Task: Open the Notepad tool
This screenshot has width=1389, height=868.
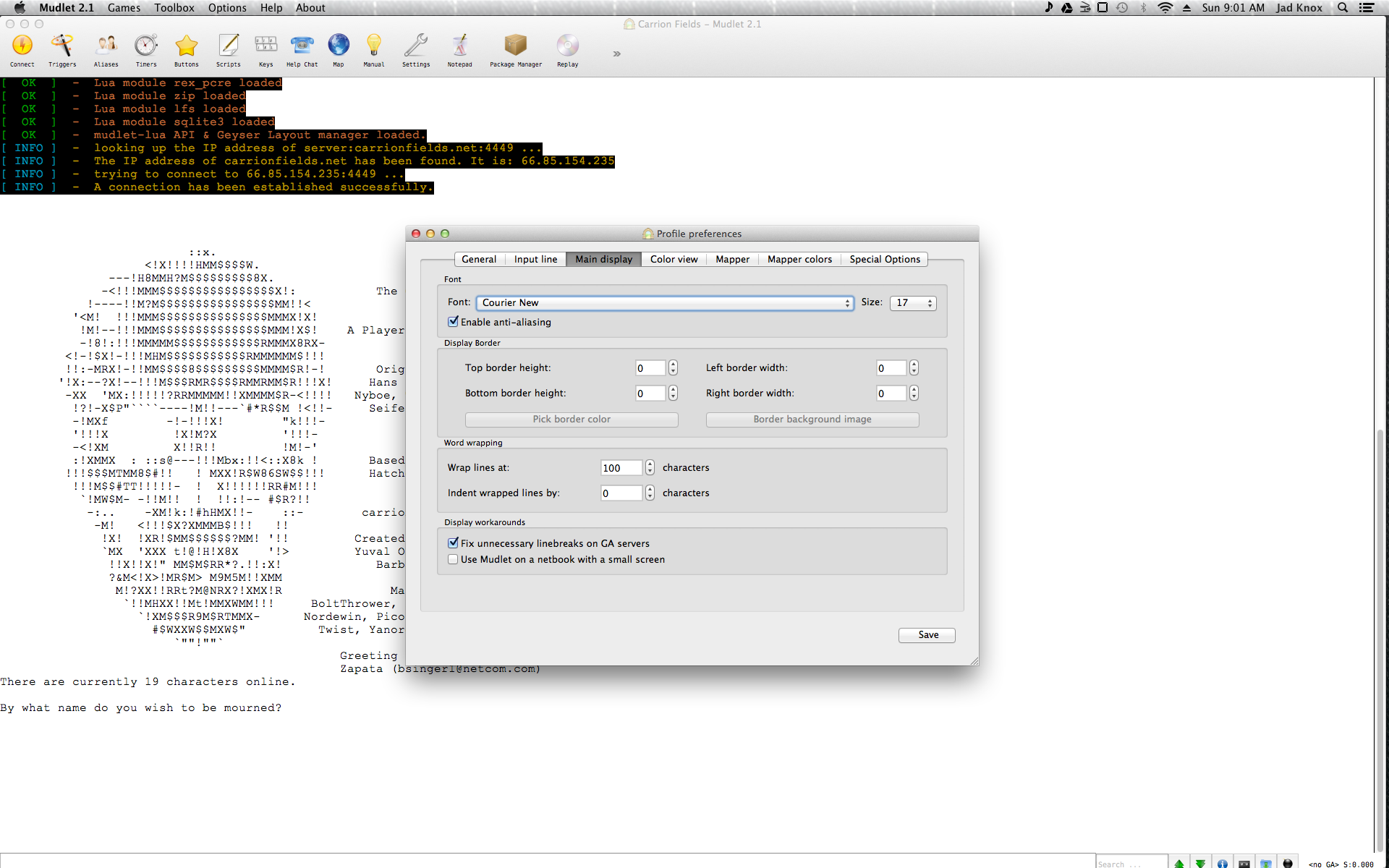Action: [460, 51]
